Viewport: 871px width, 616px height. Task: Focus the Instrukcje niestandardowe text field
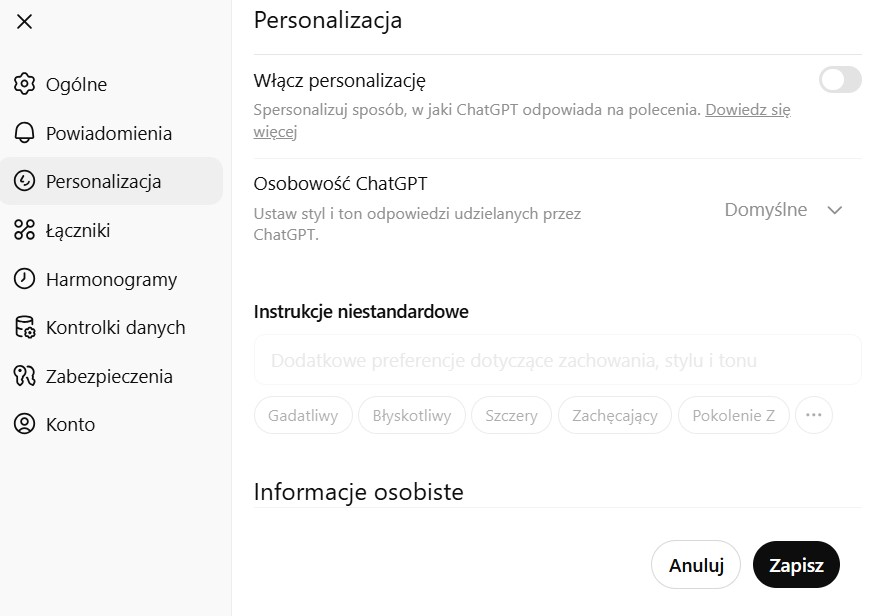click(557, 360)
